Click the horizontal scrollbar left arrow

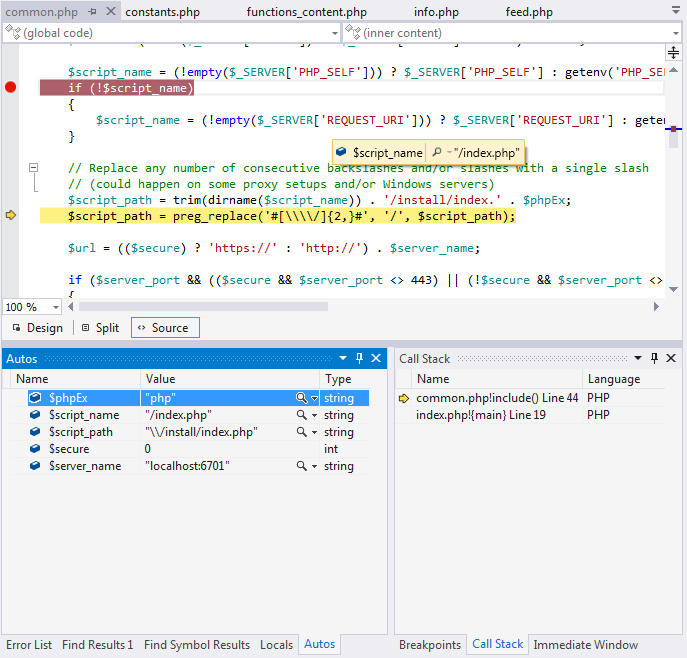(71, 306)
